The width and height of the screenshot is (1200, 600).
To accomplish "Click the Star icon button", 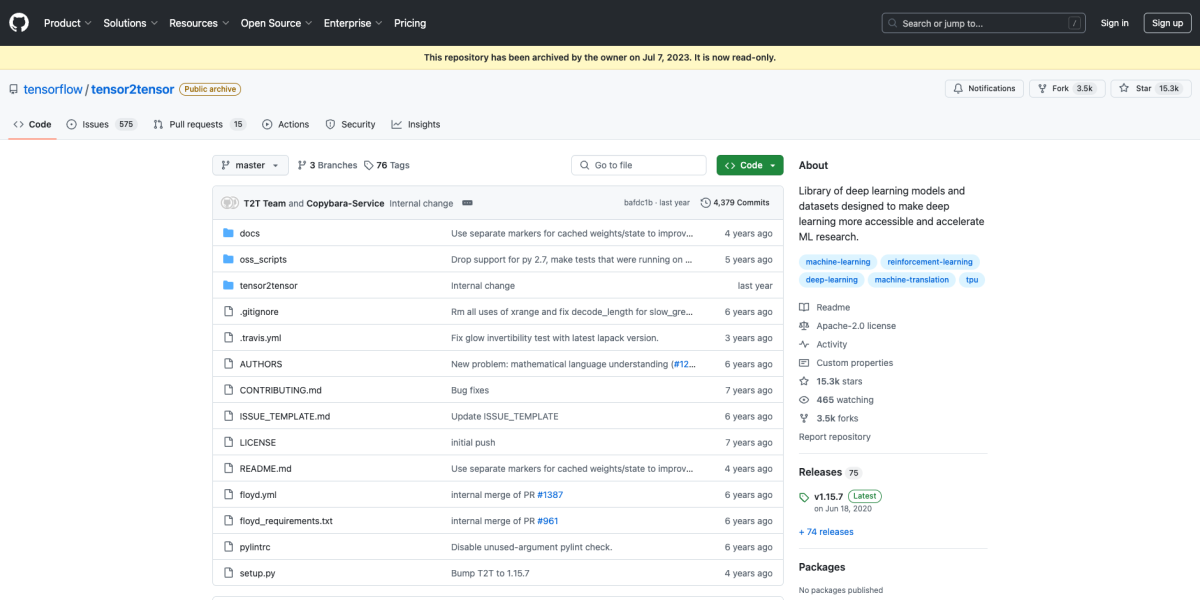I will pyautogui.click(x=1125, y=89).
